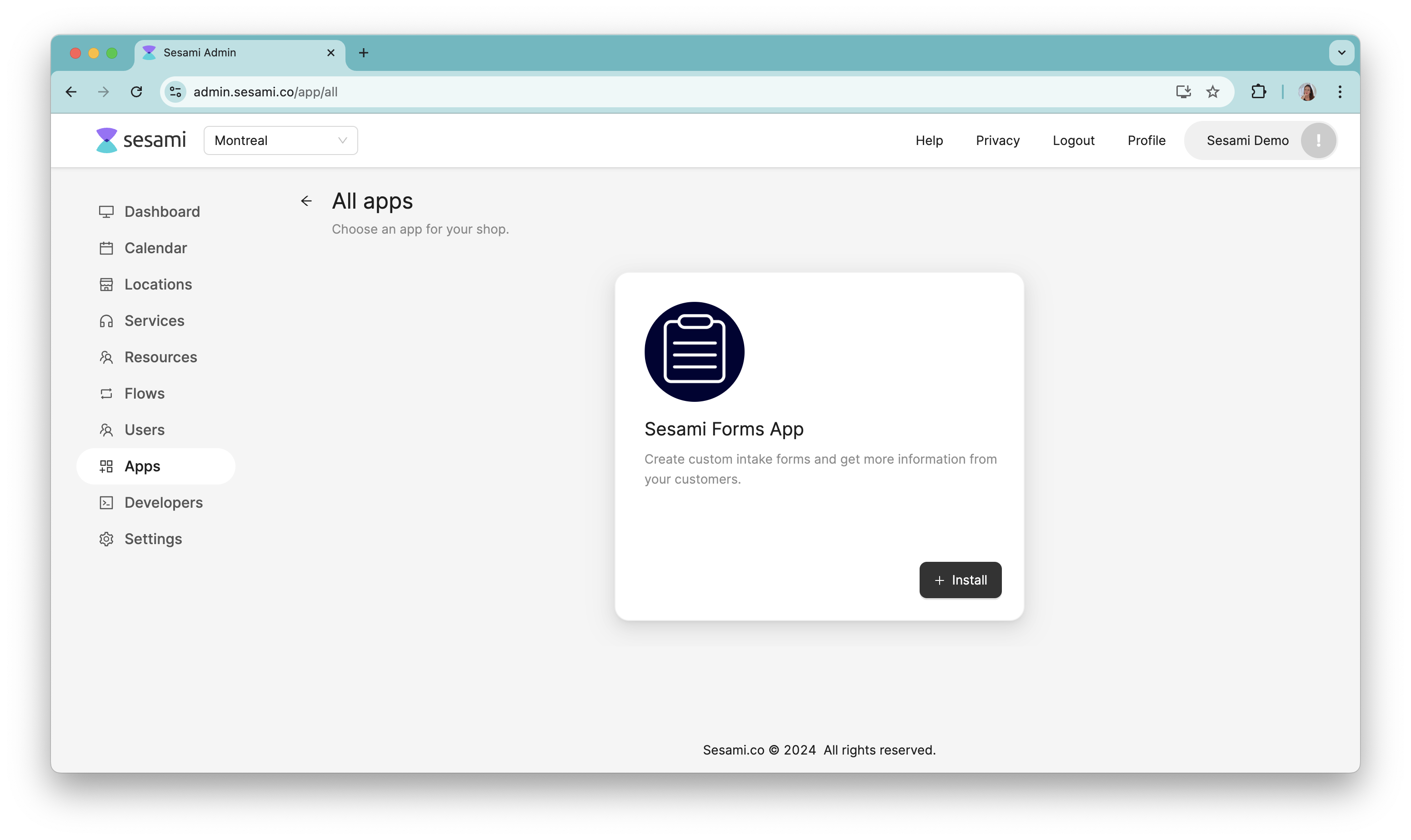This screenshot has width=1411, height=840.
Task: Click the Locations storefront icon
Action: [x=106, y=284]
